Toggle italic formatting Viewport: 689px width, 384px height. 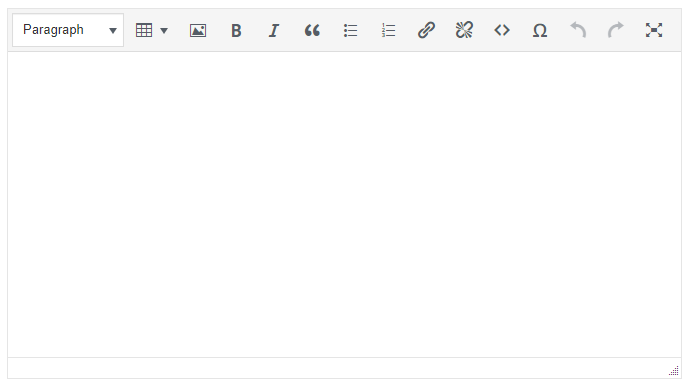274,30
